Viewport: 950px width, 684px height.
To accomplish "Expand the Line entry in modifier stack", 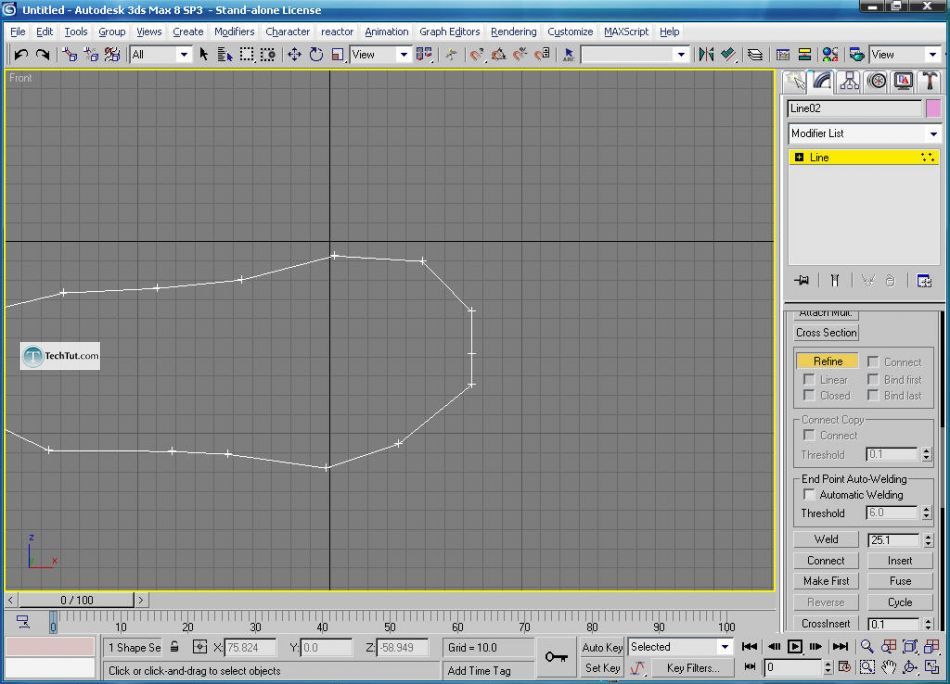I will tap(799, 157).
